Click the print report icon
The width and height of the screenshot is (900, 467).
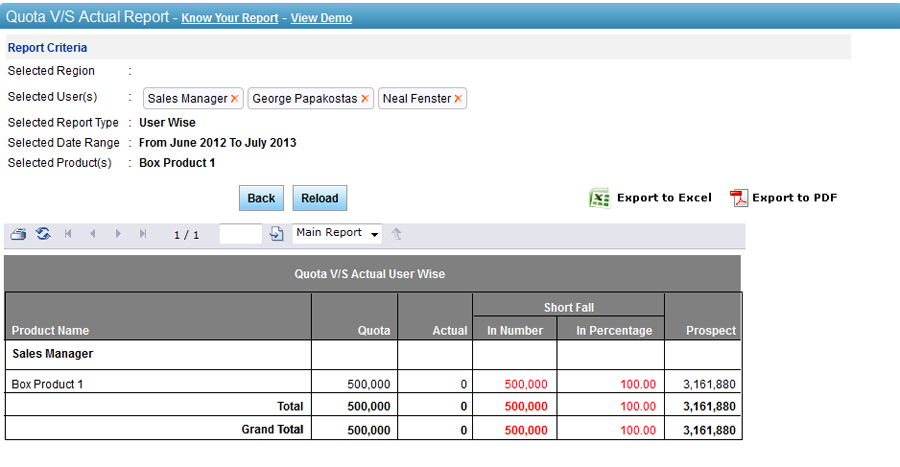click(18, 234)
